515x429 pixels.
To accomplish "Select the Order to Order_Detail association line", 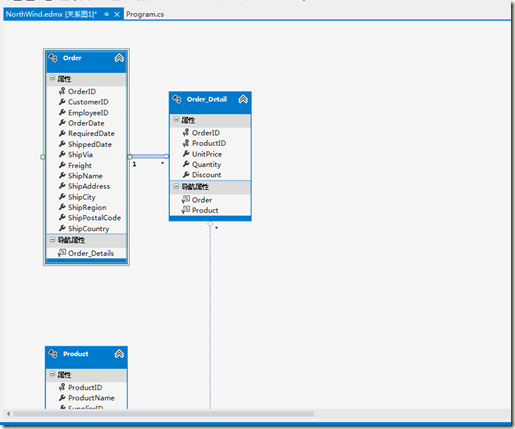I will tap(148, 156).
